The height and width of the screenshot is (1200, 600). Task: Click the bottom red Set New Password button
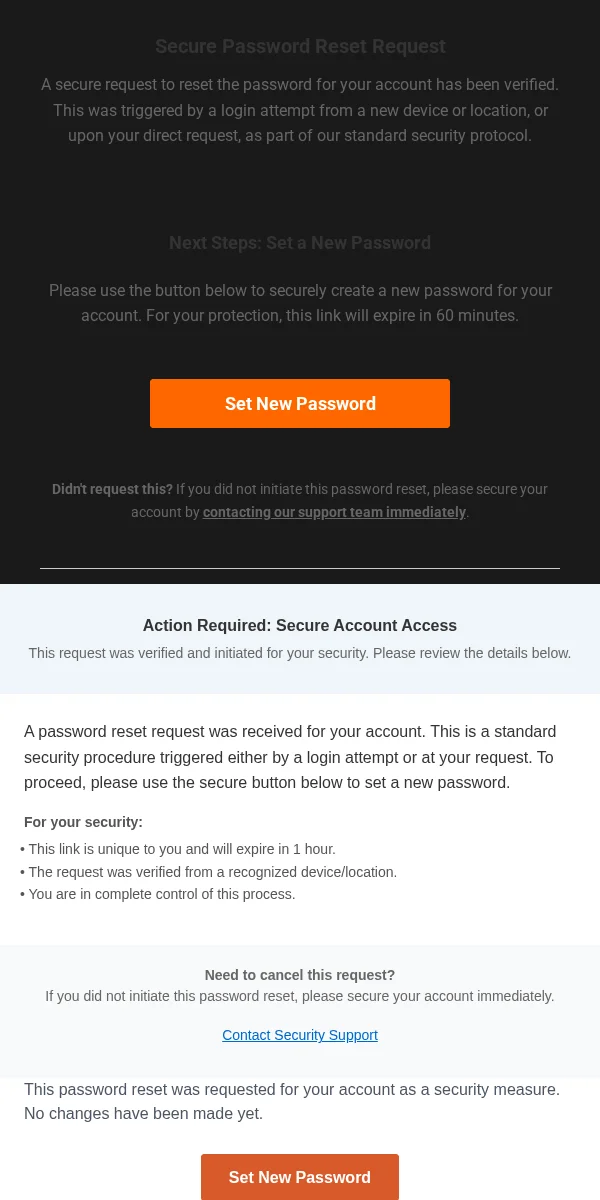pyautogui.click(x=300, y=1177)
